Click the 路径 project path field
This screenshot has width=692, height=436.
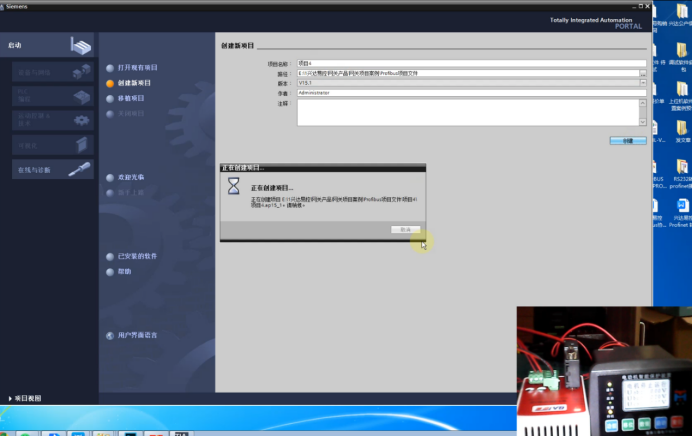click(468, 73)
